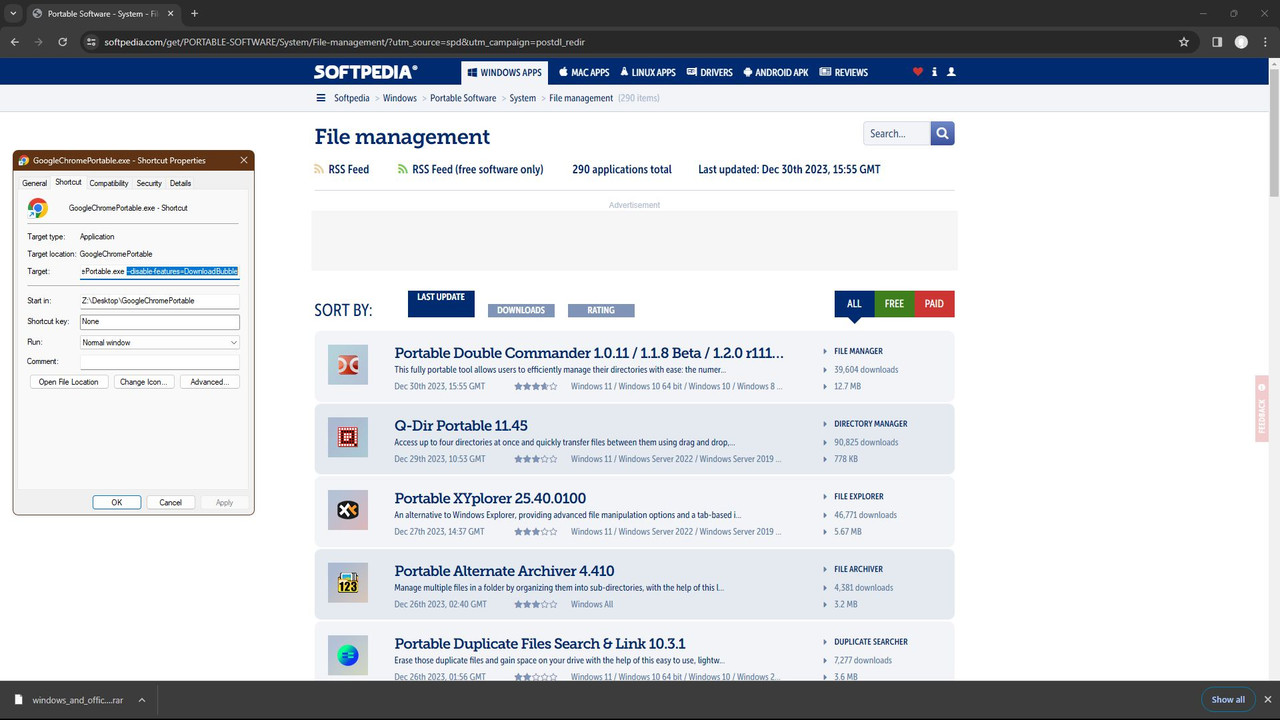Image resolution: width=1280 pixels, height=720 pixels.
Task: Sort list by Downloads
Action: tap(521, 310)
